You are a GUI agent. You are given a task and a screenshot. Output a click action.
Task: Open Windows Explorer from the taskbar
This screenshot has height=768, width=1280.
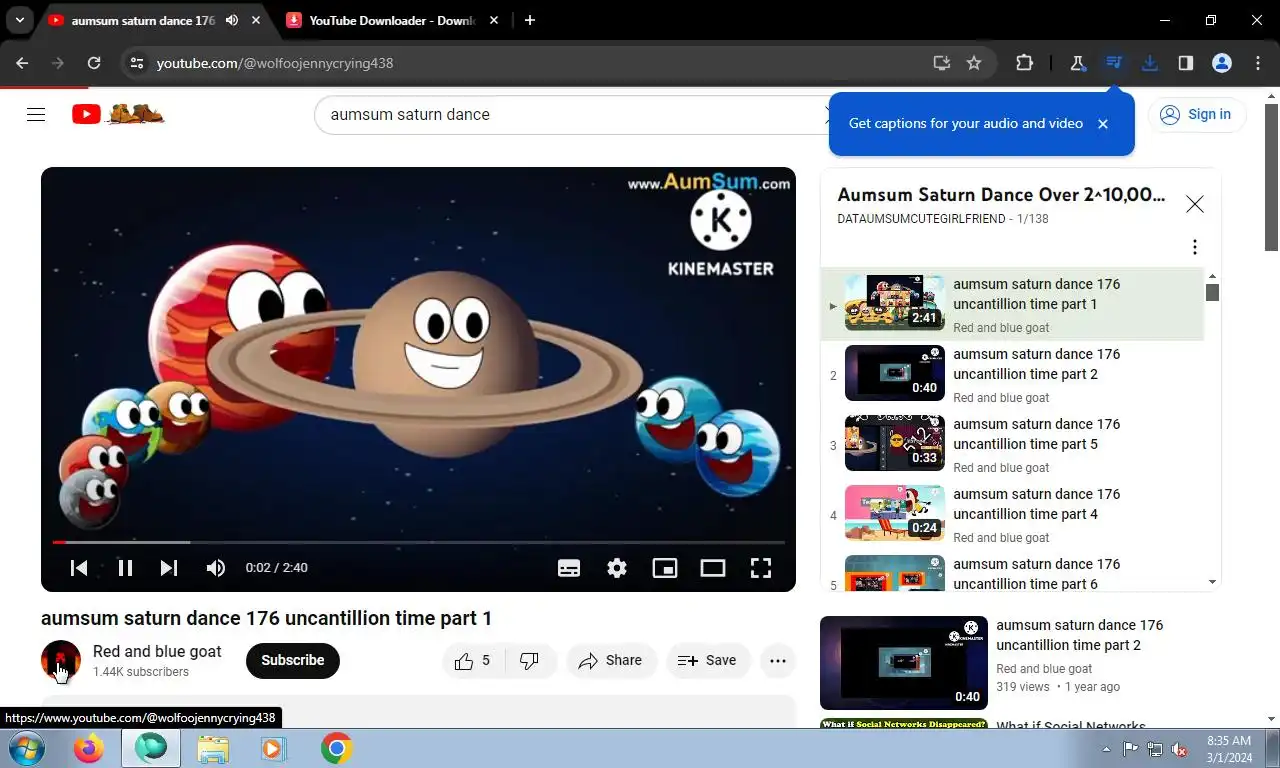point(213,748)
